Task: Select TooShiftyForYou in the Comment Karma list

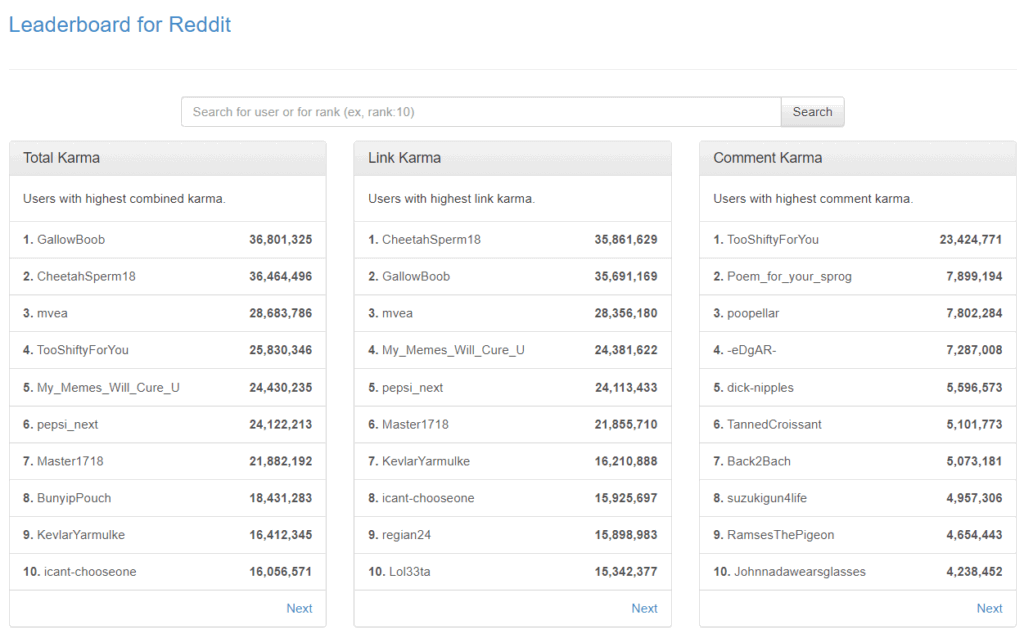Action: pyautogui.click(x=773, y=240)
